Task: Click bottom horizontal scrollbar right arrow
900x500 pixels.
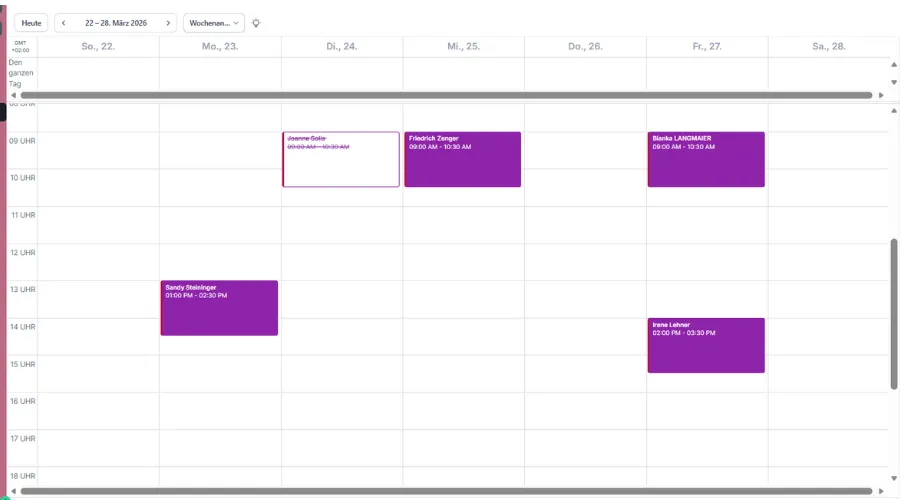Action: point(881,491)
